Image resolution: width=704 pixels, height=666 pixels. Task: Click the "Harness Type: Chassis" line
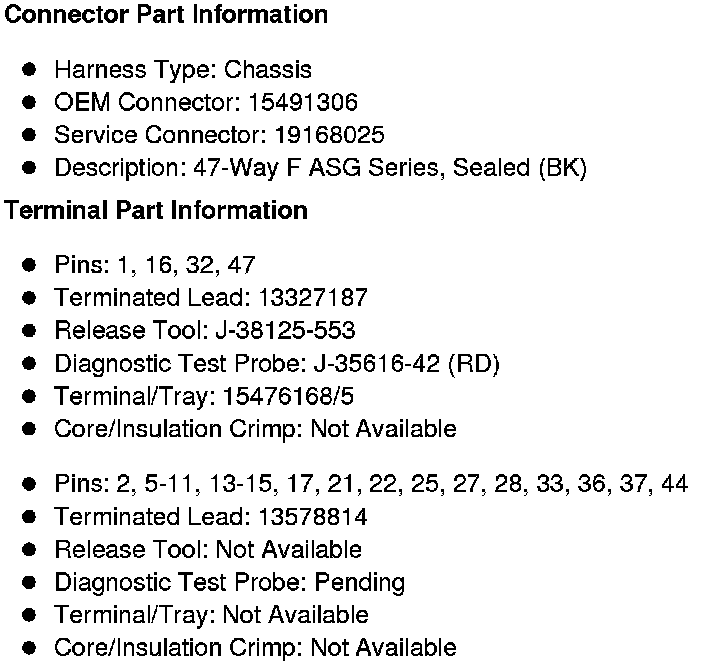[x=183, y=70]
